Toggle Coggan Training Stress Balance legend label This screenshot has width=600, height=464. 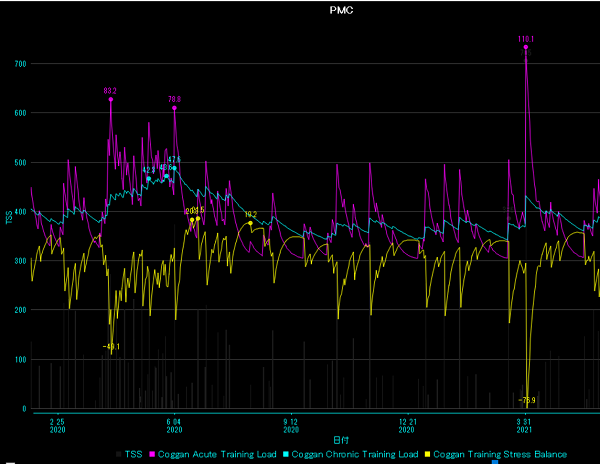500,454
